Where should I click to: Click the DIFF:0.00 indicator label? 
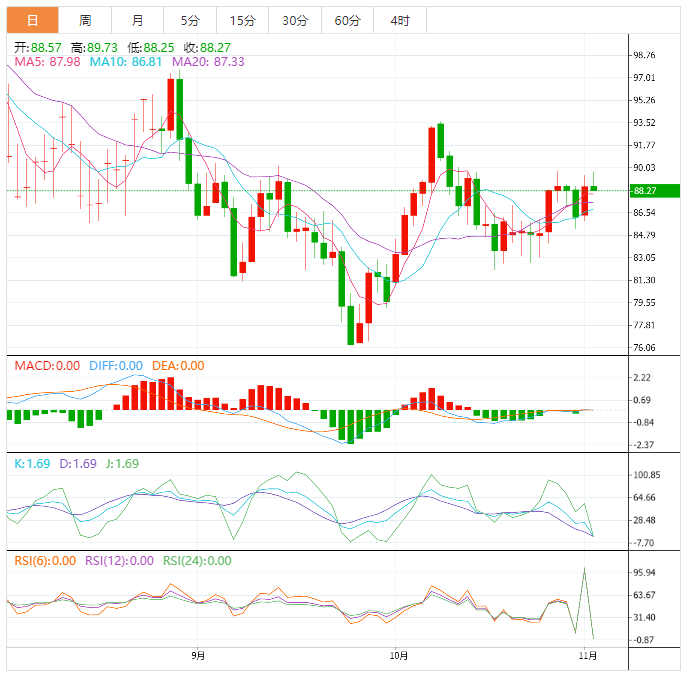[116, 366]
